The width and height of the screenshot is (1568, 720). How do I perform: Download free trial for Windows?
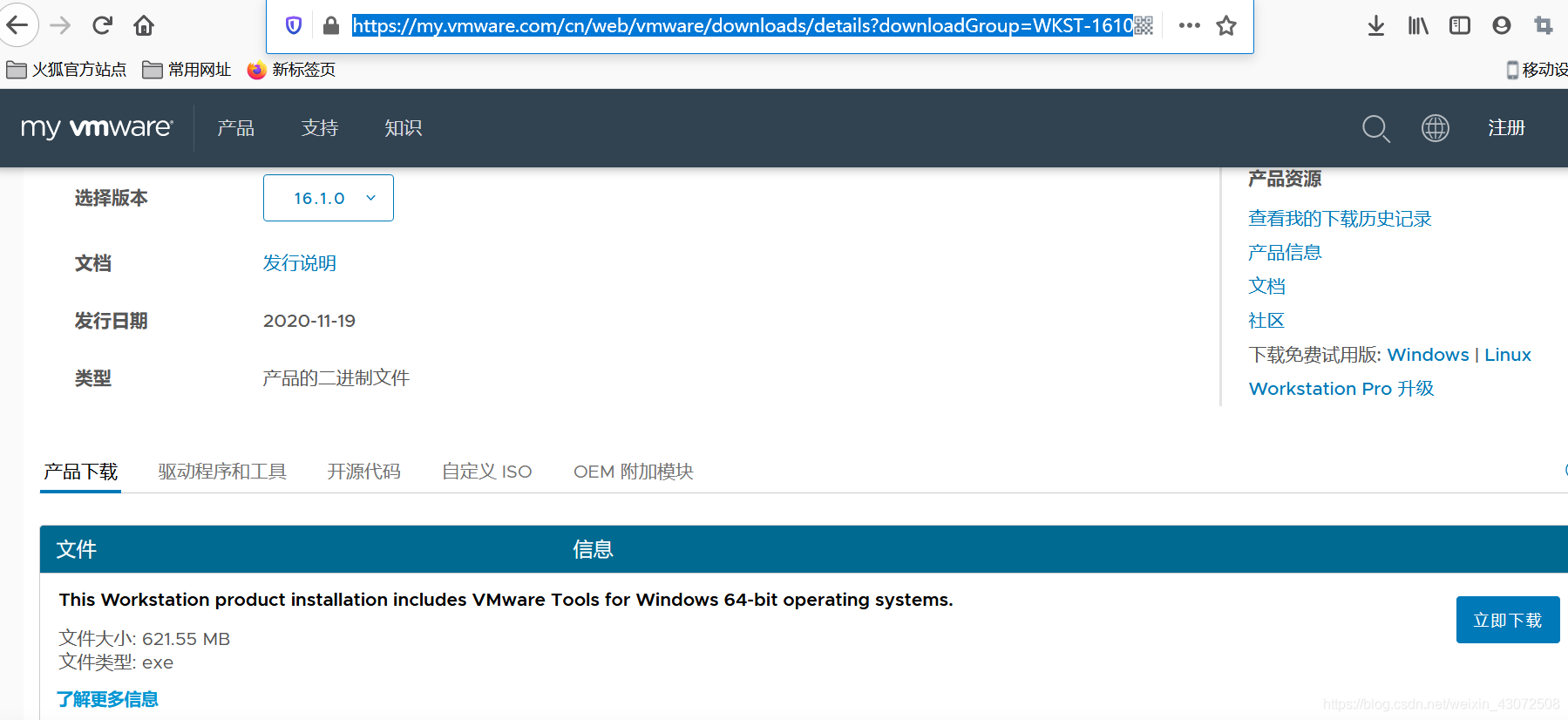[1428, 355]
